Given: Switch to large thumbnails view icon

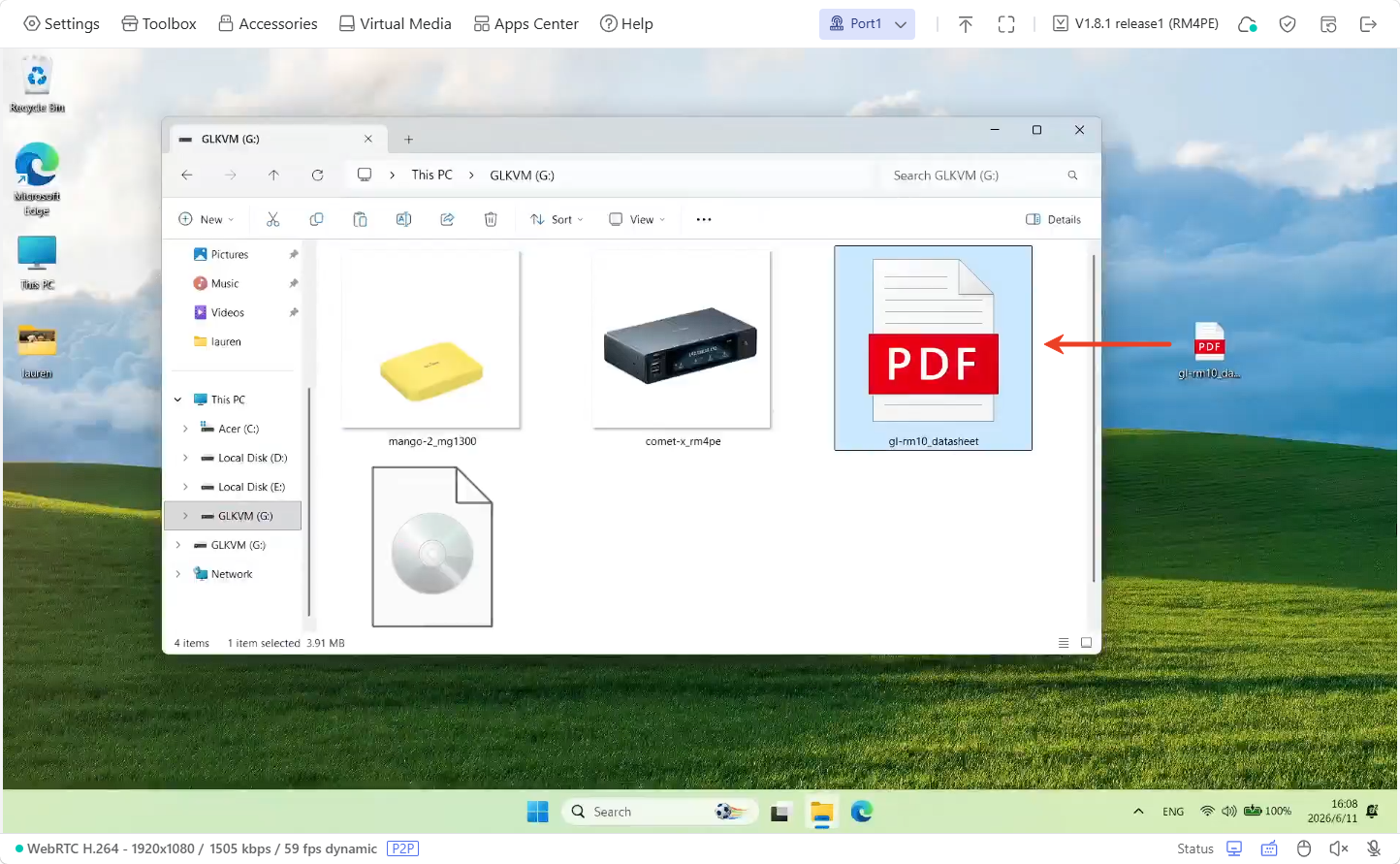Looking at the screenshot, I should [1086, 643].
